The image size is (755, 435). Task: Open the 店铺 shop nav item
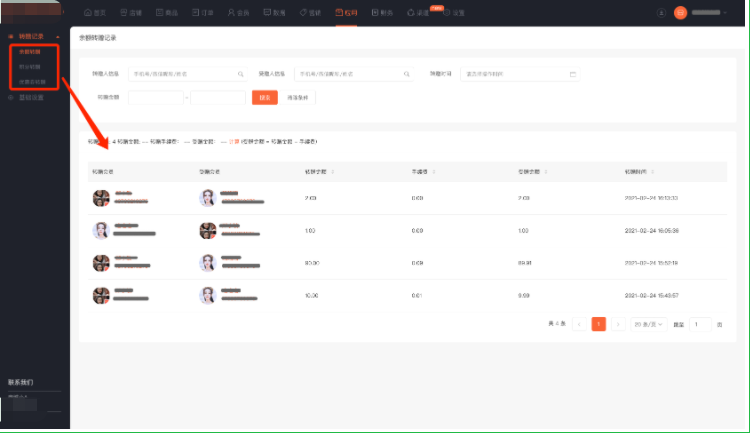tap(131, 13)
